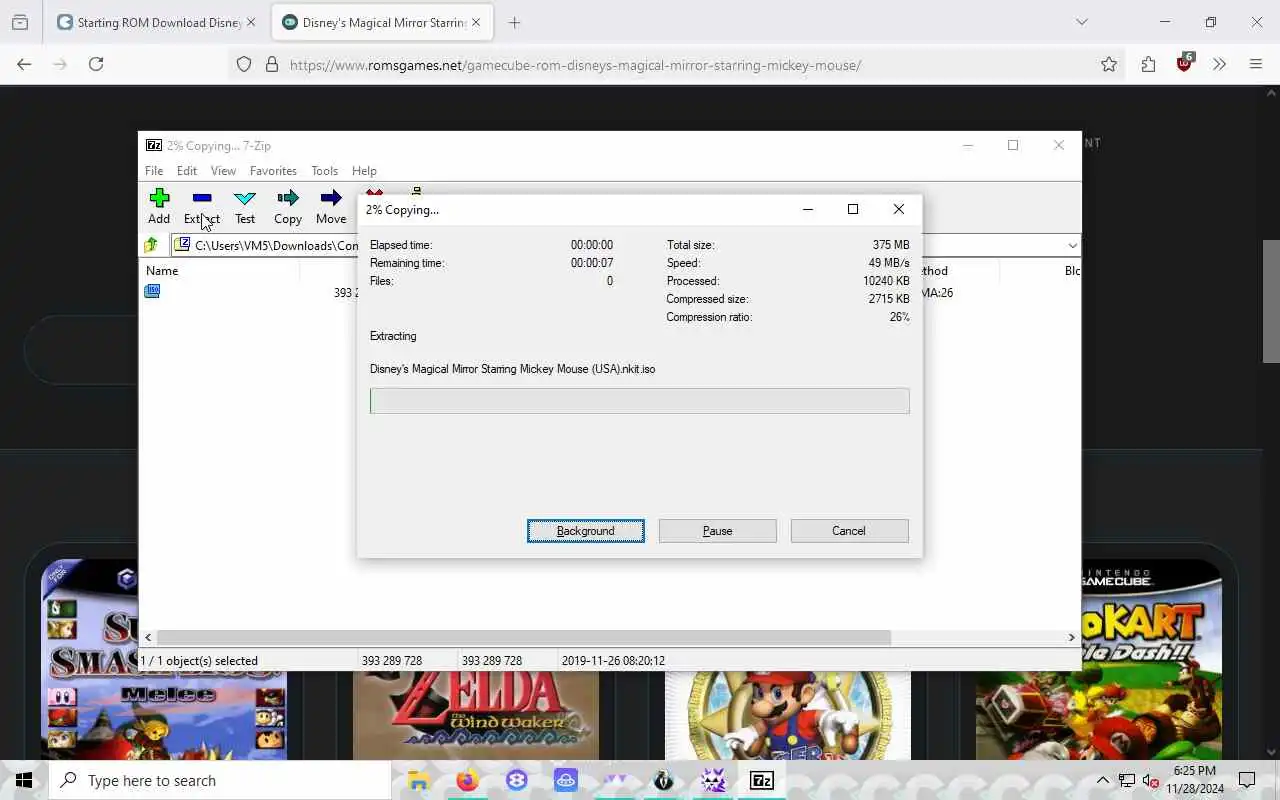View site tracking protection shield icon
The image size is (1280, 800).
[244, 64]
